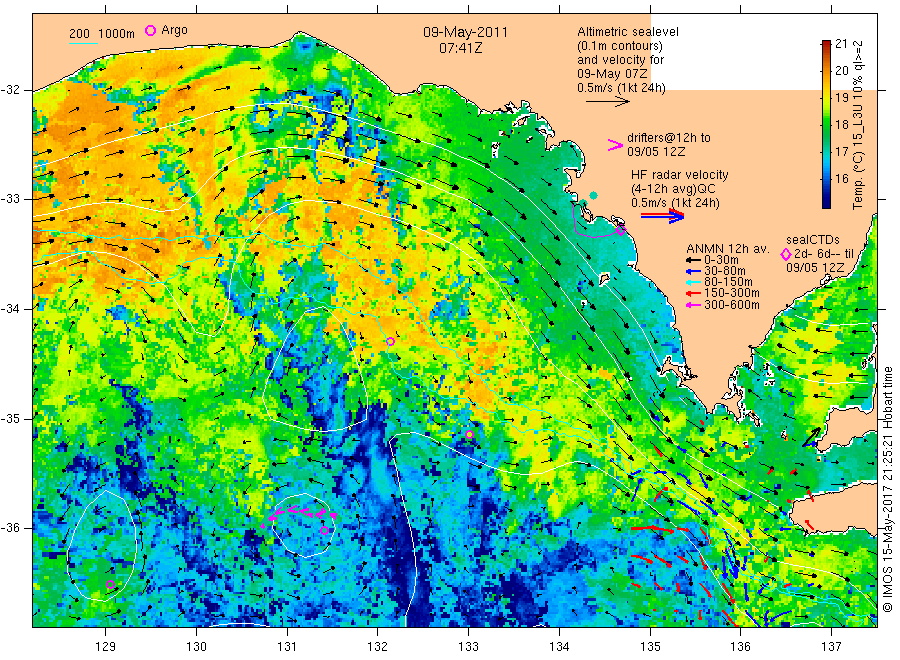Click the 16 value on the color bar scale

click(841, 179)
